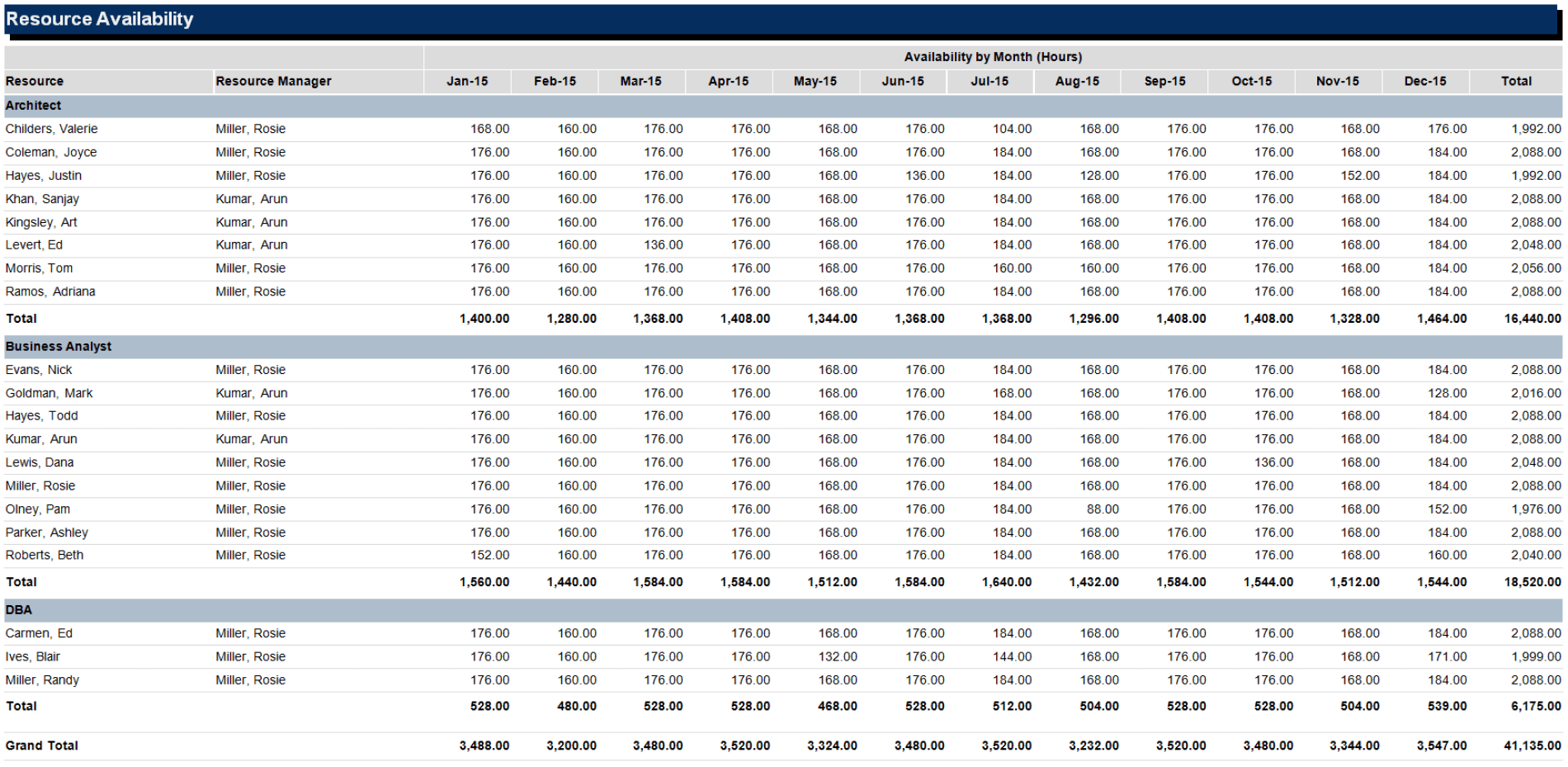1568x767 pixels.
Task: Click Lewis, Dana's Oct-15 value 136.00
Action: (1274, 462)
